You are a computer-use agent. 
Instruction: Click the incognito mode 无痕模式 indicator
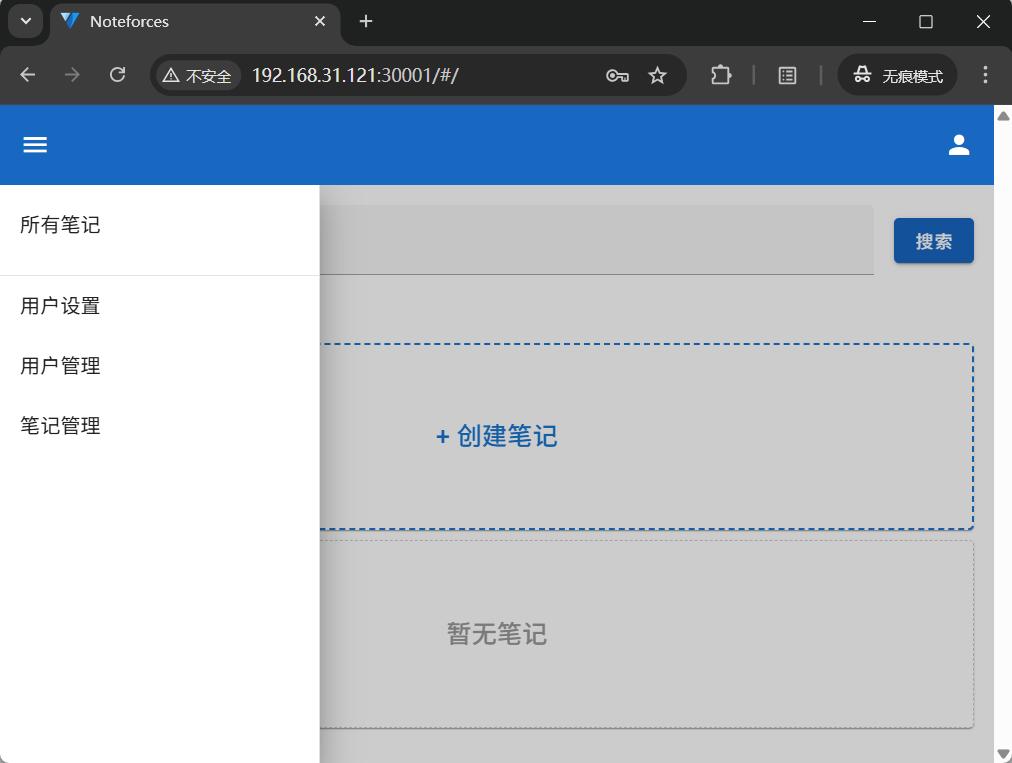coord(897,76)
